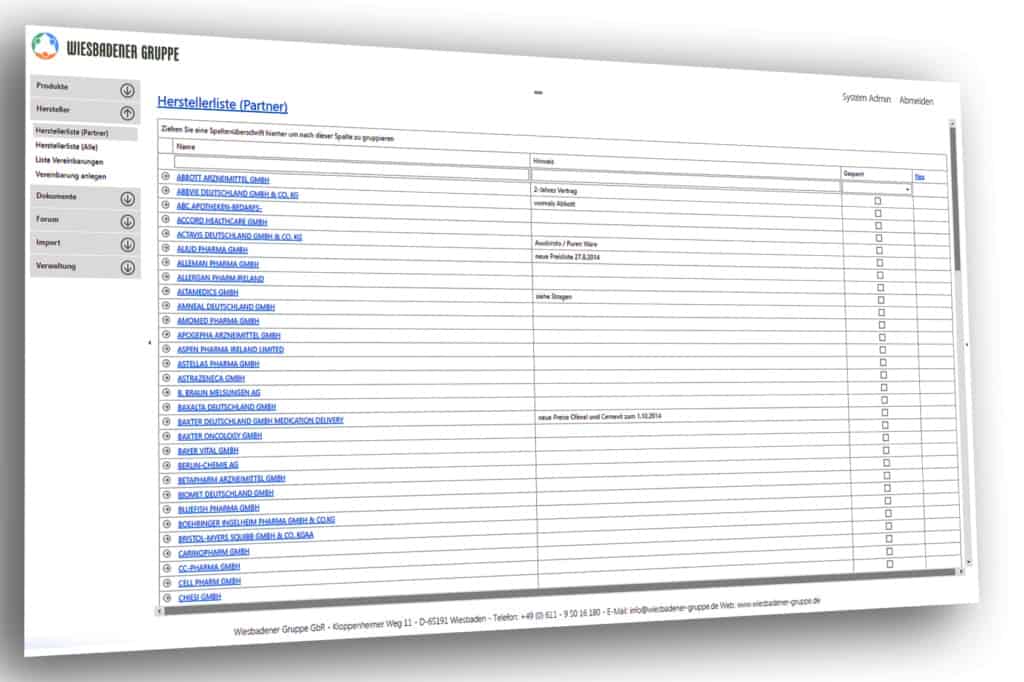Click the Abmelden logout link
Viewport: 1024px width, 682px height.
coord(916,101)
